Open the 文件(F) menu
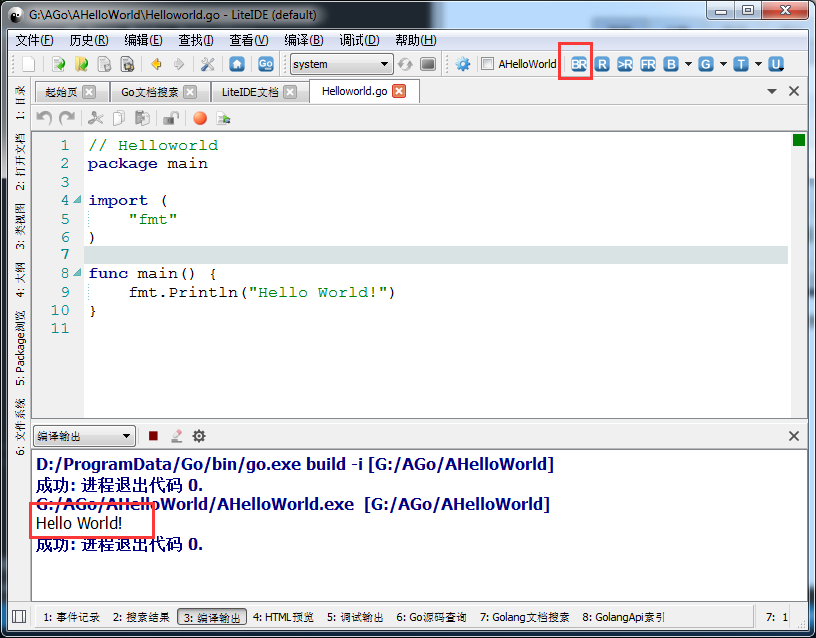Image resolution: width=816 pixels, height=638 pixels. coord(34,40)
